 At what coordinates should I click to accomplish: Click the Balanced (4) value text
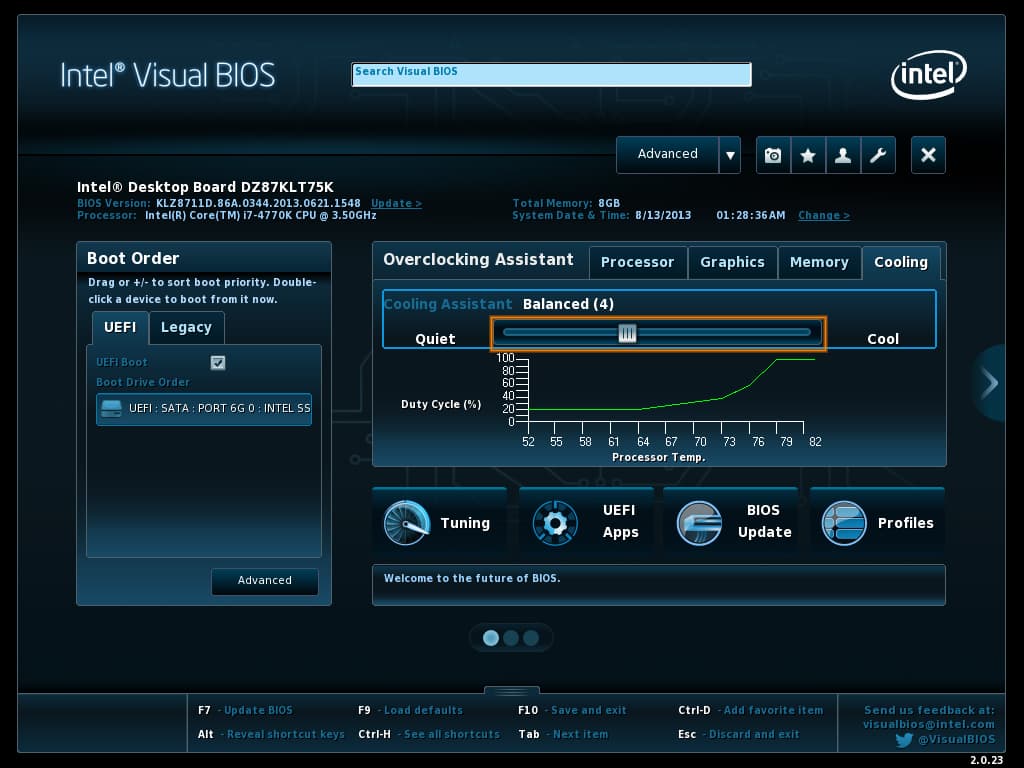click(568, 304)
